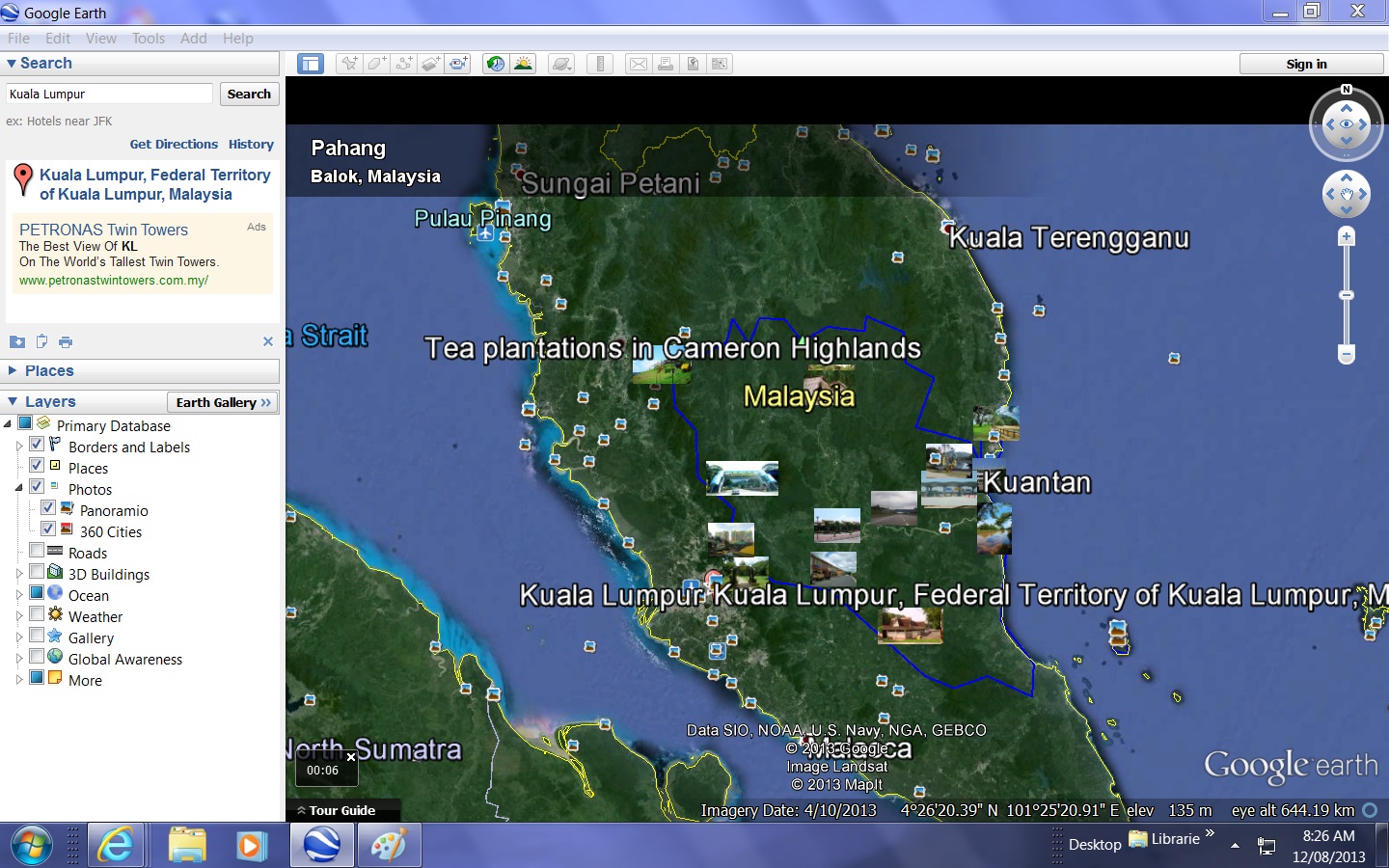The image size is (1389, 868).
Task: Click the Add Placemark pushpin icon
Action: (349, 64)
